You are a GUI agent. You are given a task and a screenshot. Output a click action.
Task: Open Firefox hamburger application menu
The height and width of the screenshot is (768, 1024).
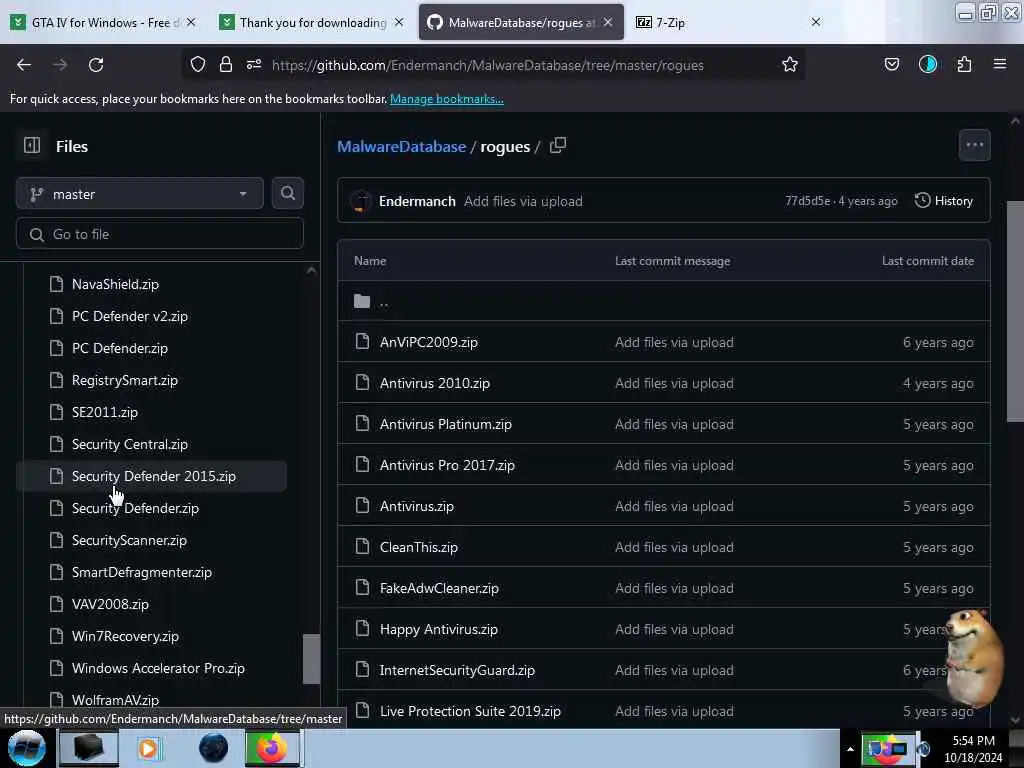[999, 64]
